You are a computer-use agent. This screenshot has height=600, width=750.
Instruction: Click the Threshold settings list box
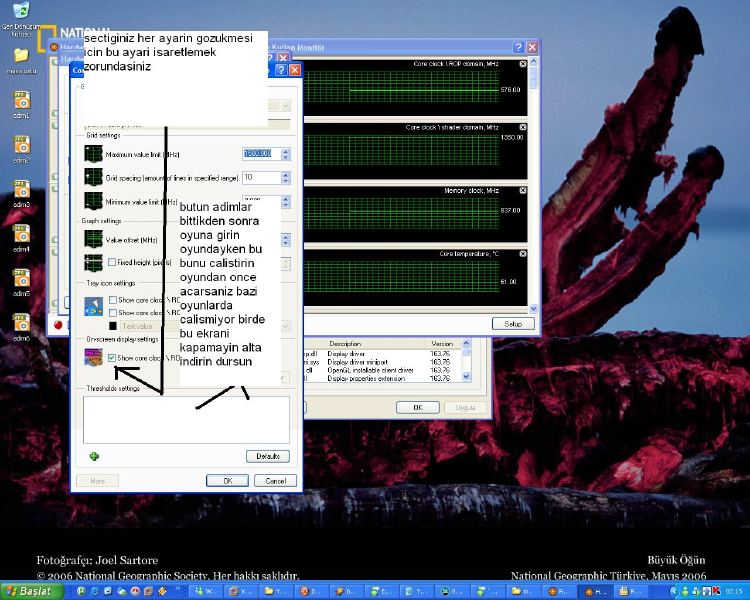pos(186,420)
